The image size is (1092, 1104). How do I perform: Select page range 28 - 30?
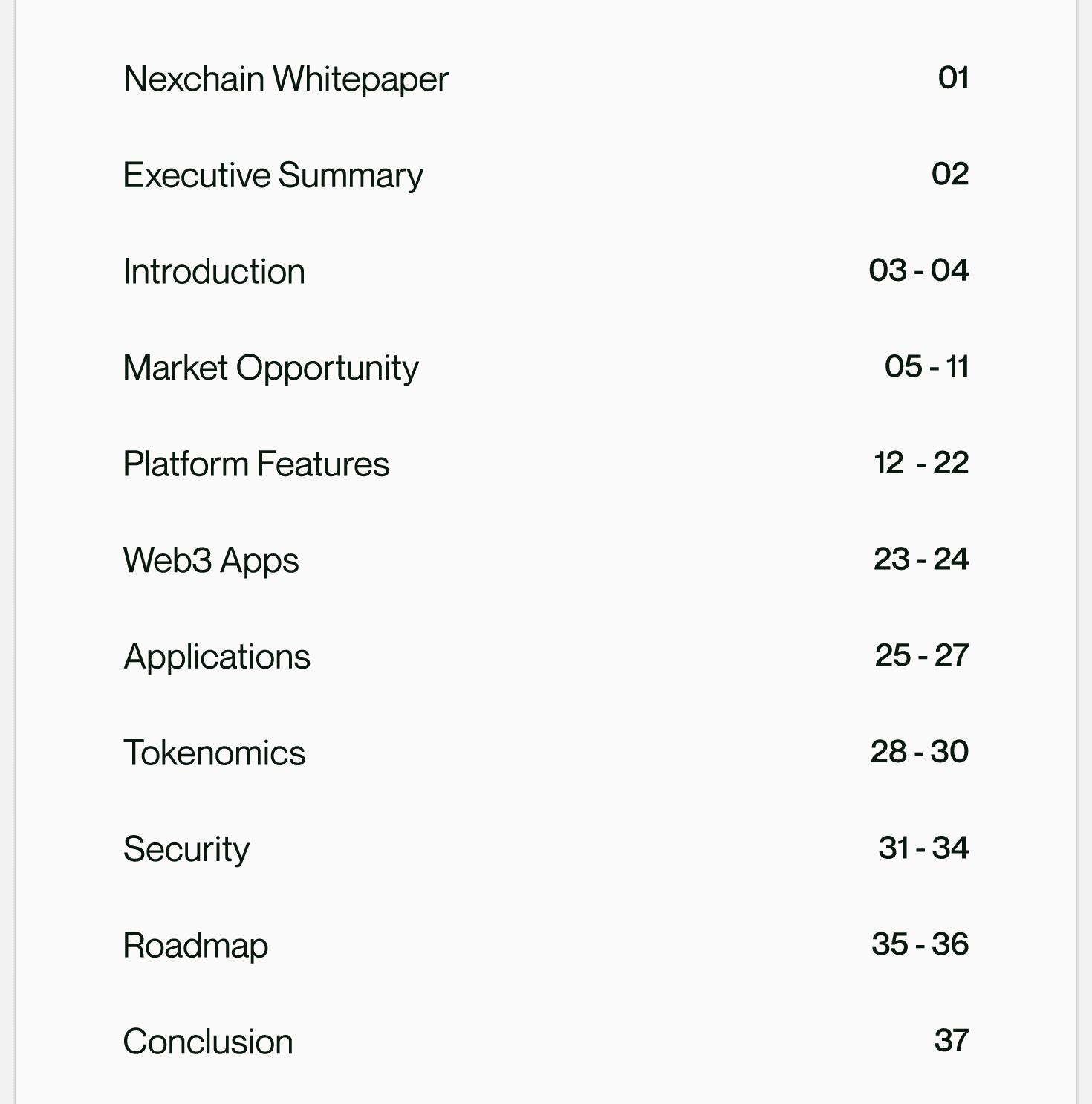click(920, 752)
